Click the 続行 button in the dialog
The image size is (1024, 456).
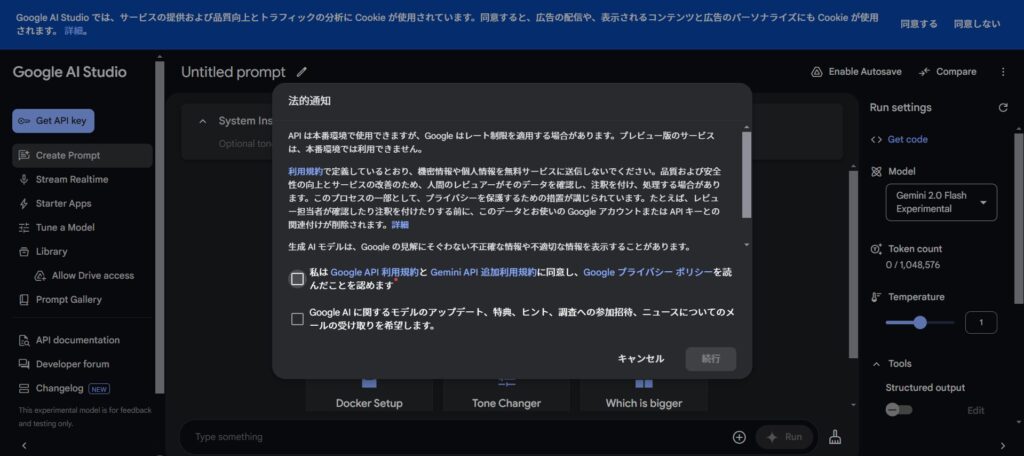click(x=711, y=359)
